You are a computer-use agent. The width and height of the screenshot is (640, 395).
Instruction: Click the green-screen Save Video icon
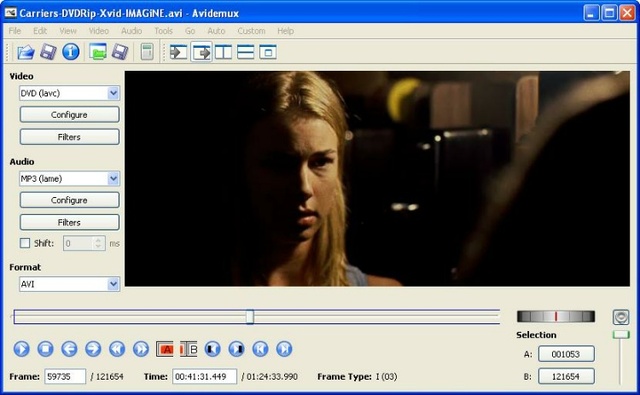[98, 52]
